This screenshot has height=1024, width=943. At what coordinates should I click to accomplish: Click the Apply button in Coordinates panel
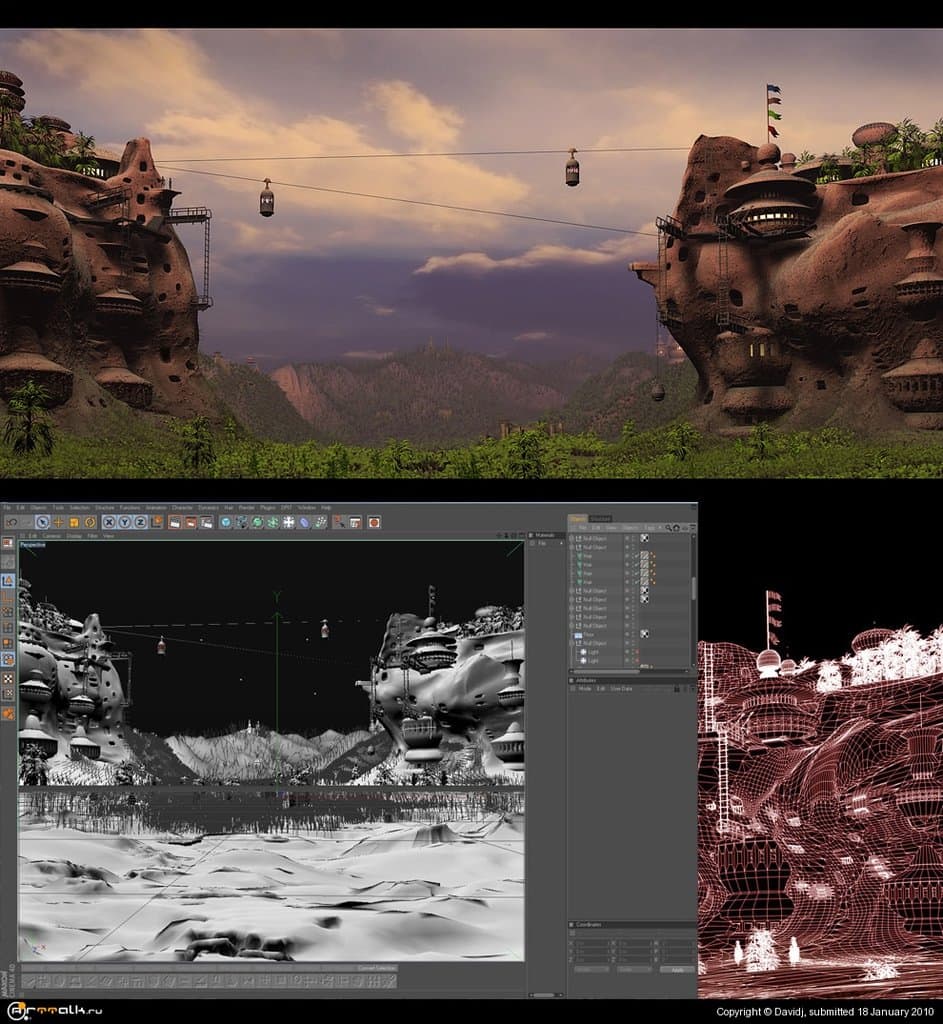coord(677,969)
